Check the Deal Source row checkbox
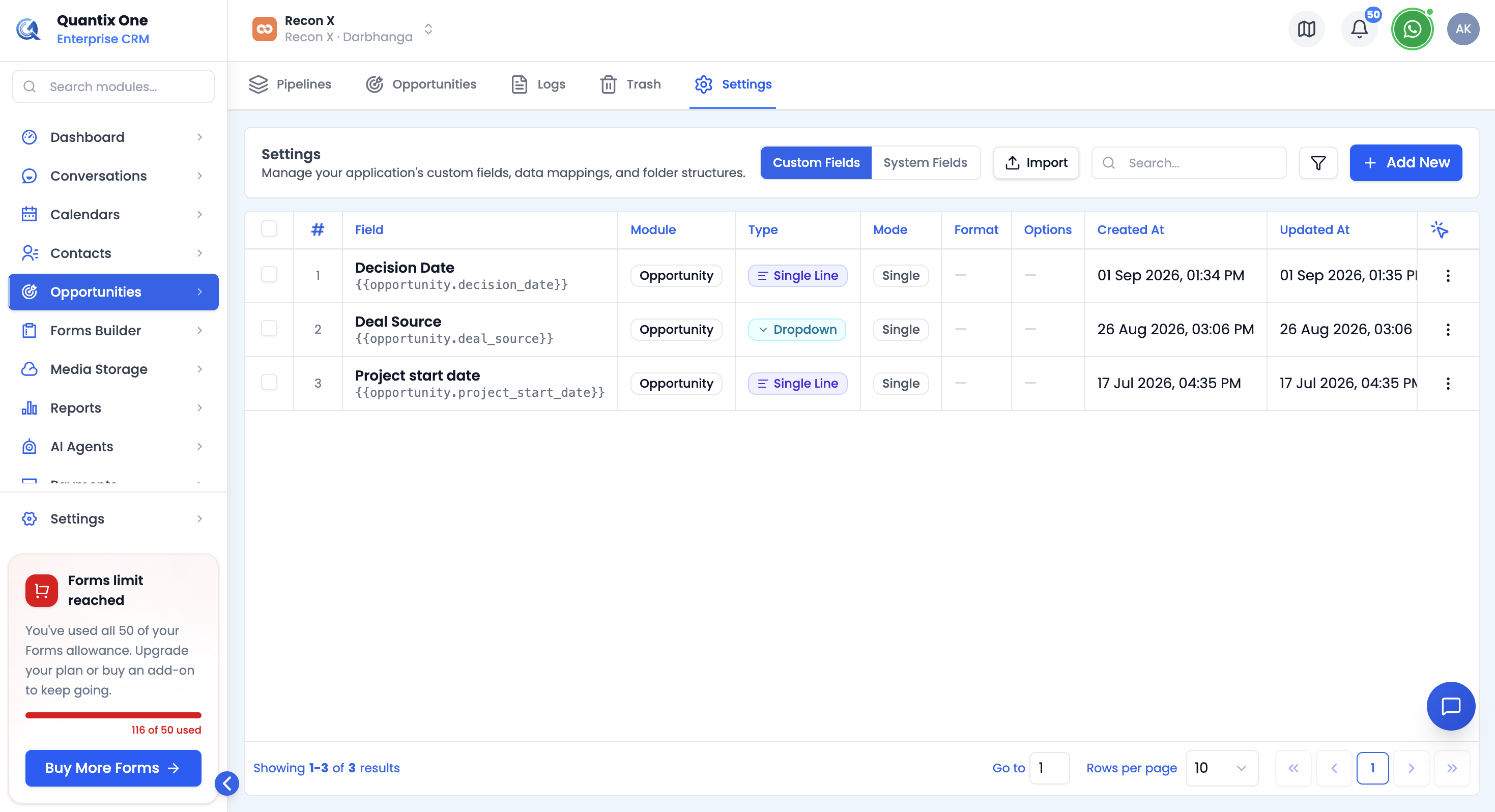 269,329
